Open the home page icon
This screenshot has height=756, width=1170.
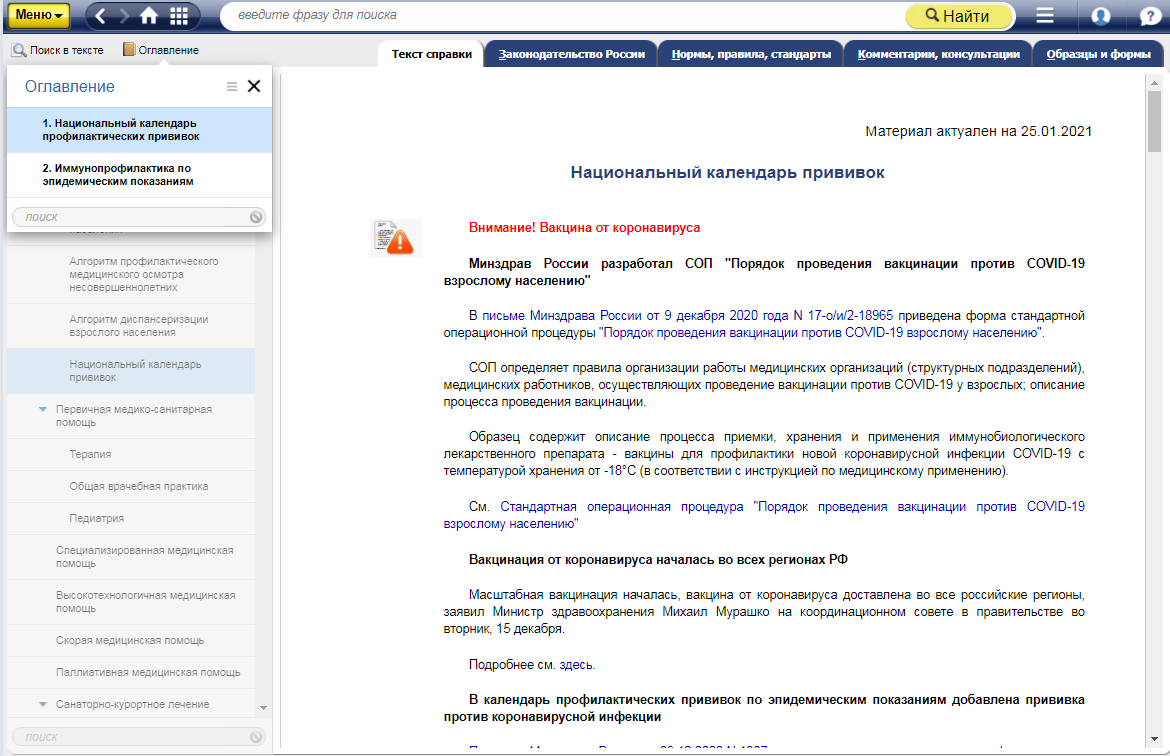149,16
